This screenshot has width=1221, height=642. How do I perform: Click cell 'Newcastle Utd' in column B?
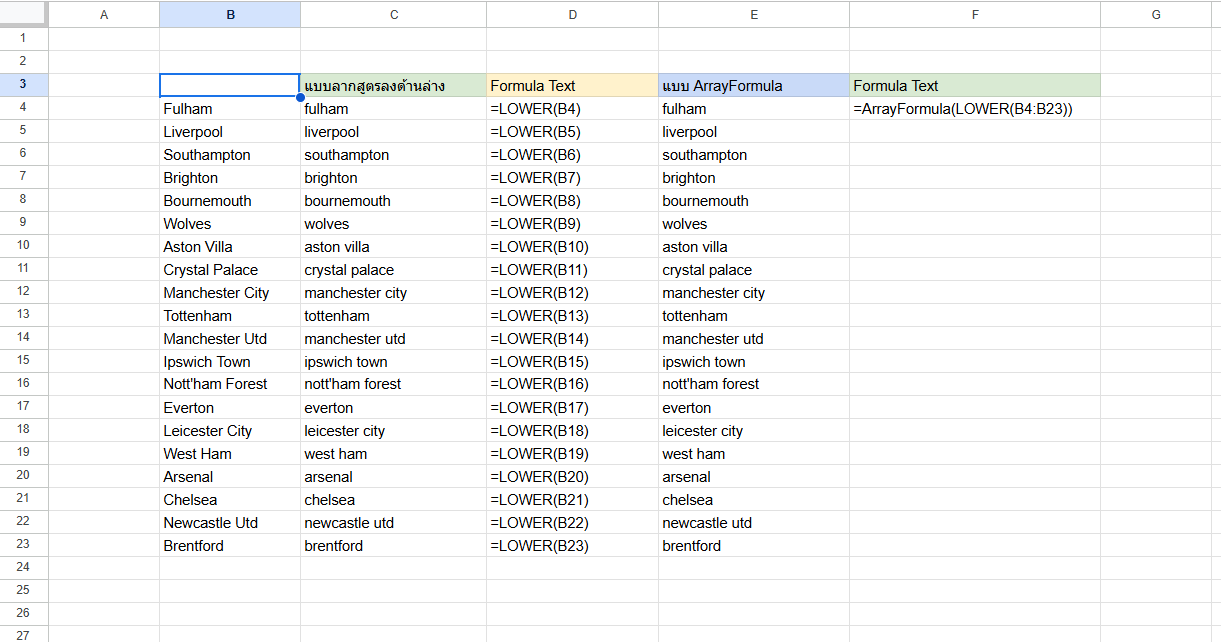tap(230, 522)
